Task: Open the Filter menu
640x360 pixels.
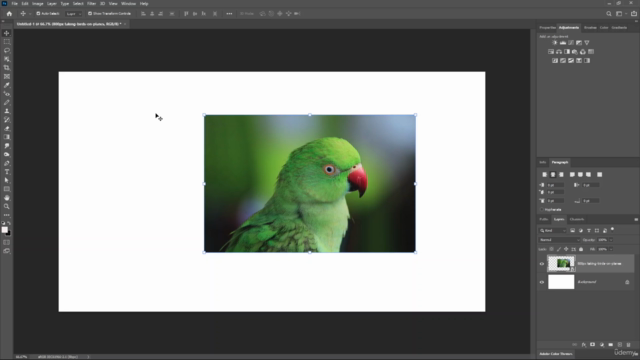Action: point(91,4)
